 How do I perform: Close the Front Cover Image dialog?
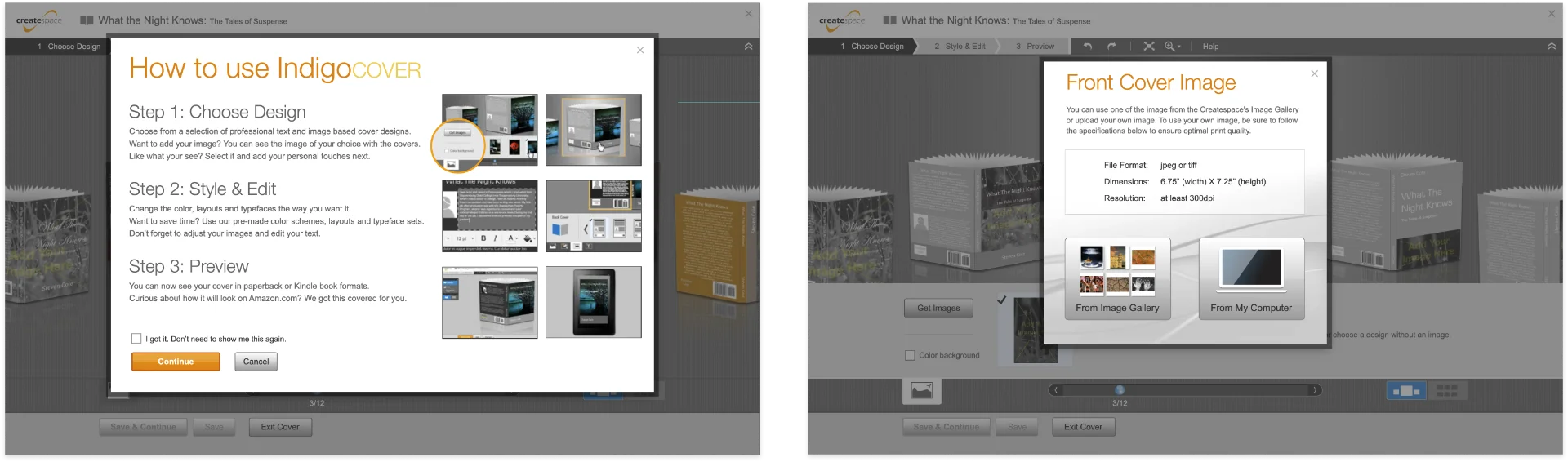coord(1314,73)
